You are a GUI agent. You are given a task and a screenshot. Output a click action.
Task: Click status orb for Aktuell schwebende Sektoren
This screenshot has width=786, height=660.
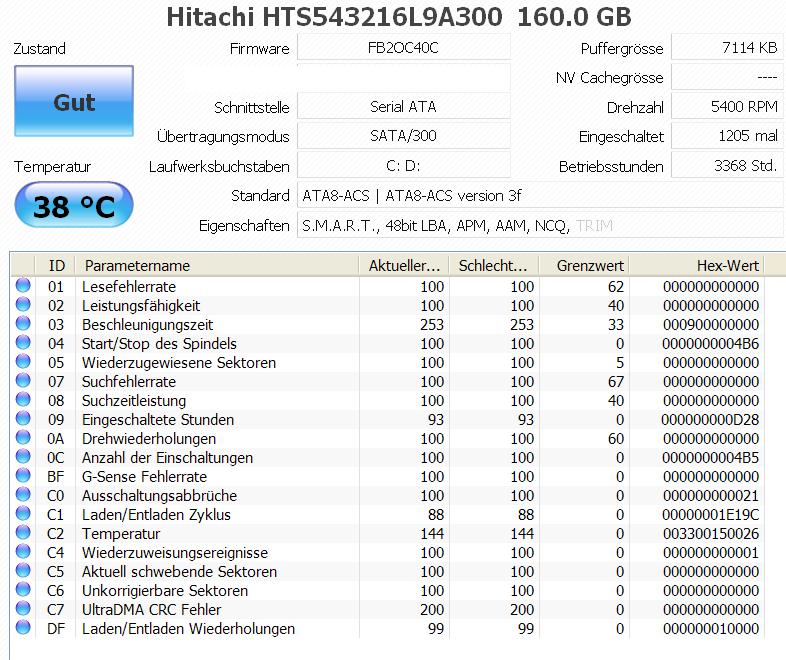click(23, 570)
